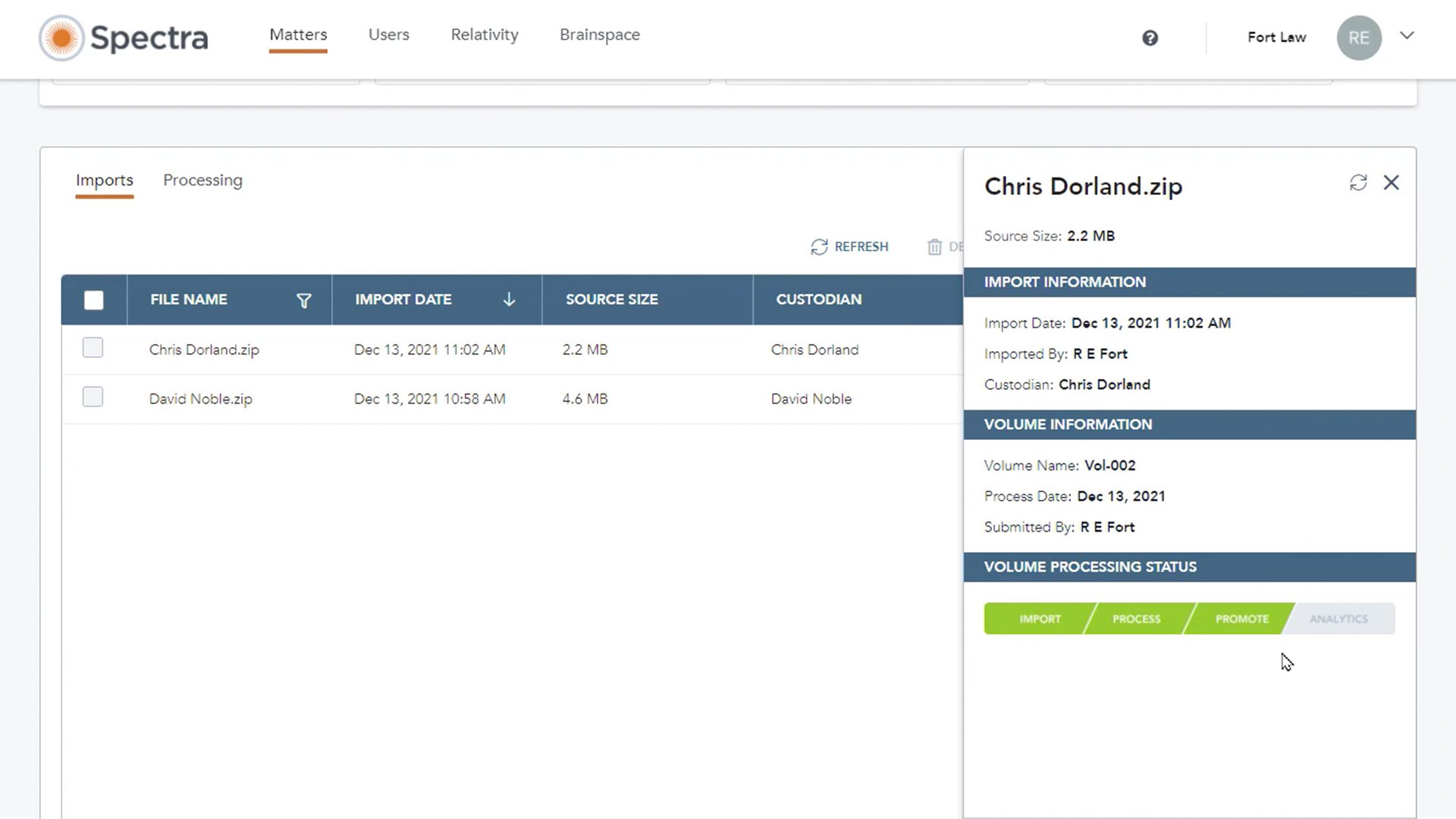Switch to the Processing tab

(202, 180)
